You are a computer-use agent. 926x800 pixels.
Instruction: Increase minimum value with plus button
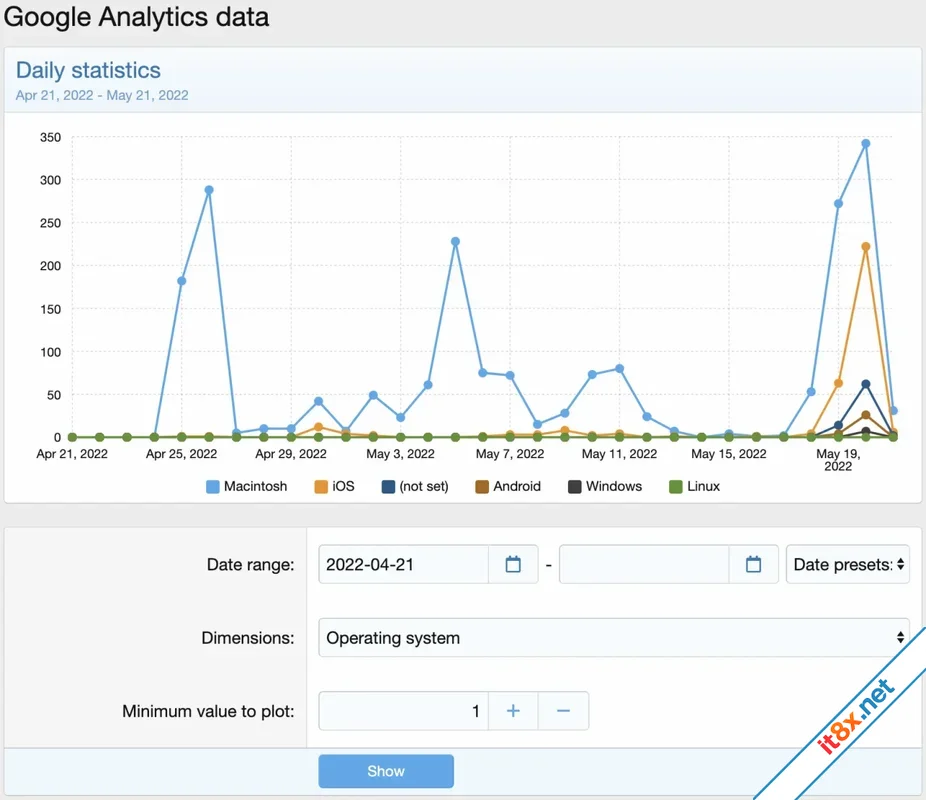513,711
